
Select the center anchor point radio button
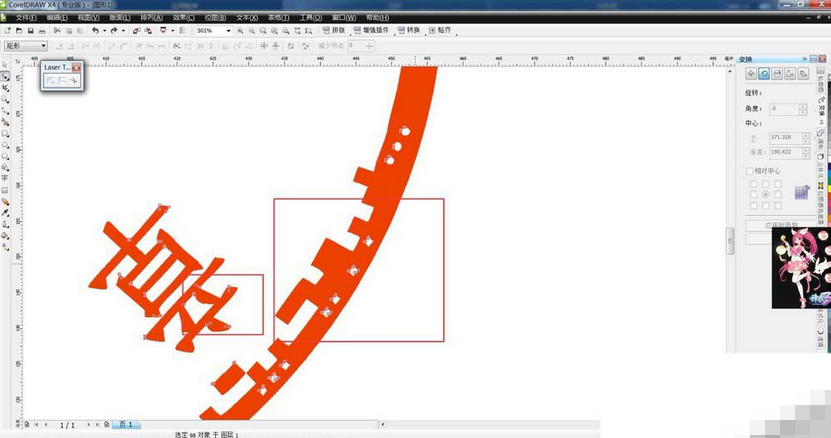[x=765, y=193]
